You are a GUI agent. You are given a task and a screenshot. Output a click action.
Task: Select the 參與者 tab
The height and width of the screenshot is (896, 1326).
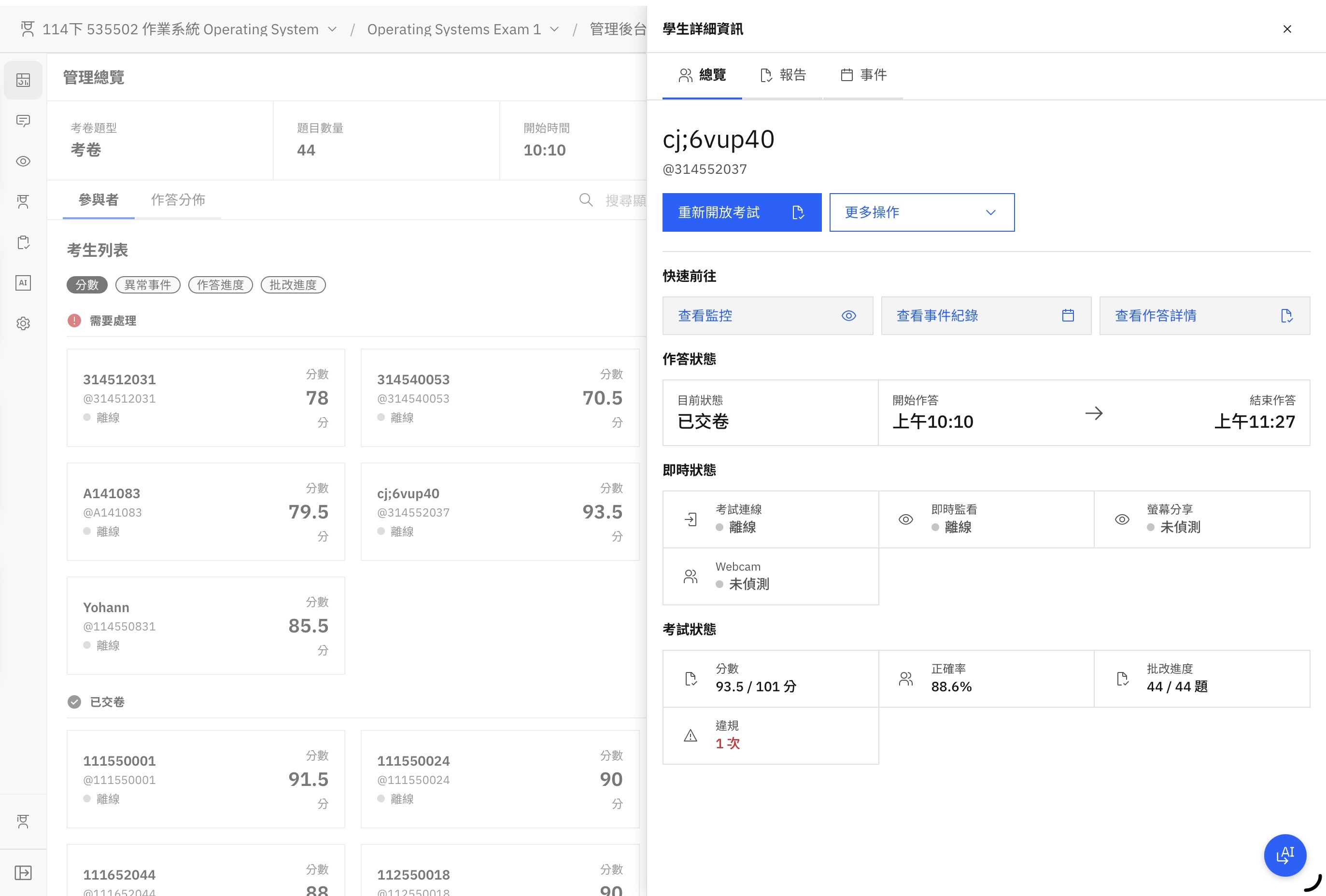(x=99, y=199)
